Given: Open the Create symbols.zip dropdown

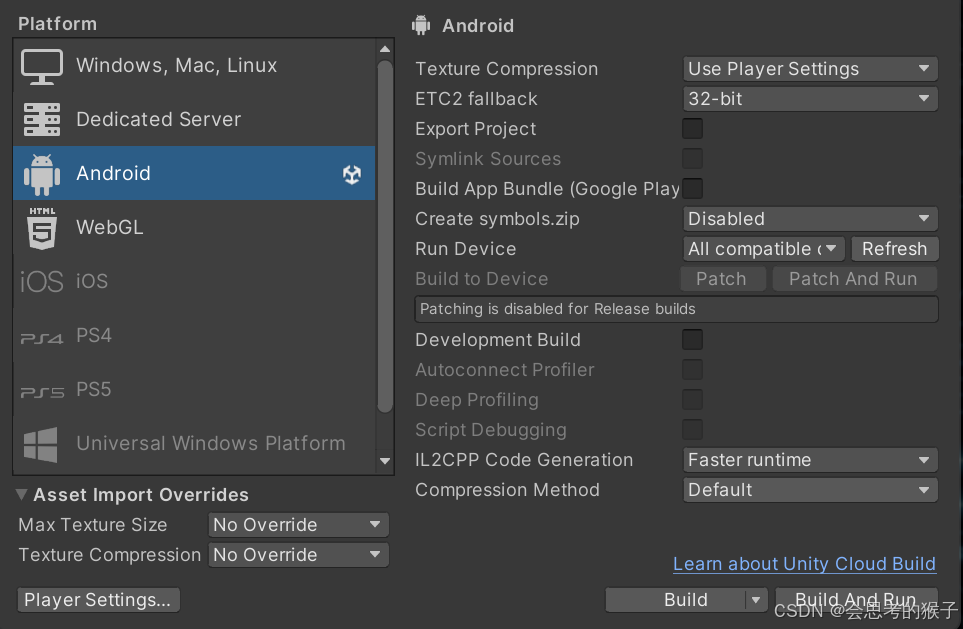Looking at the screenshot, I should [x=810, y=219].
